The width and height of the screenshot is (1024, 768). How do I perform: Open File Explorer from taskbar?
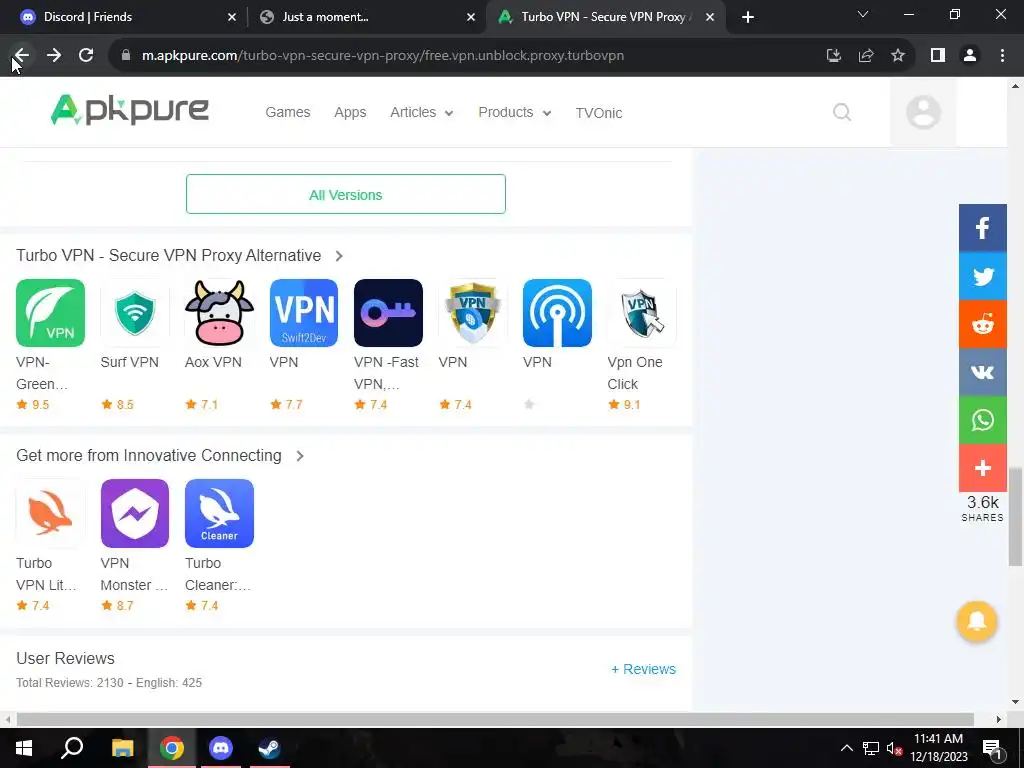coord(122,748)
